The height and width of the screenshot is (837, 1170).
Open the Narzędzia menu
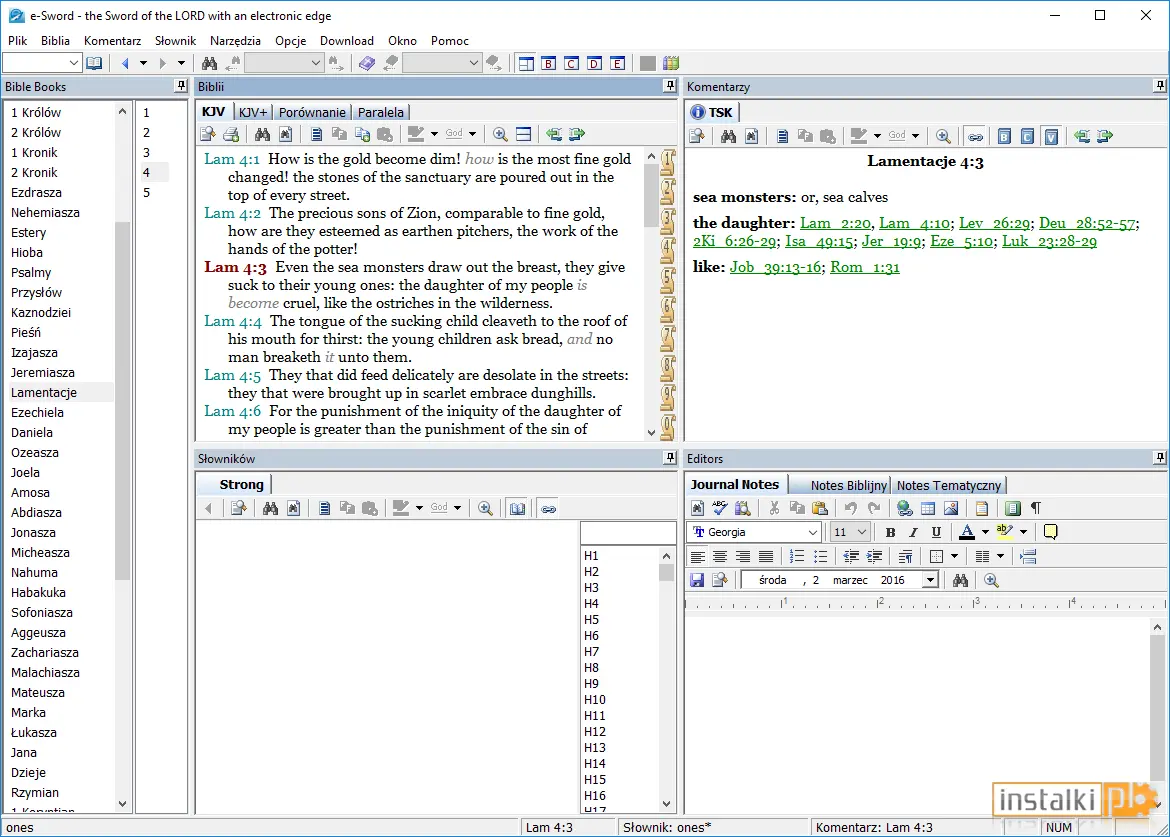click(235, 40)
